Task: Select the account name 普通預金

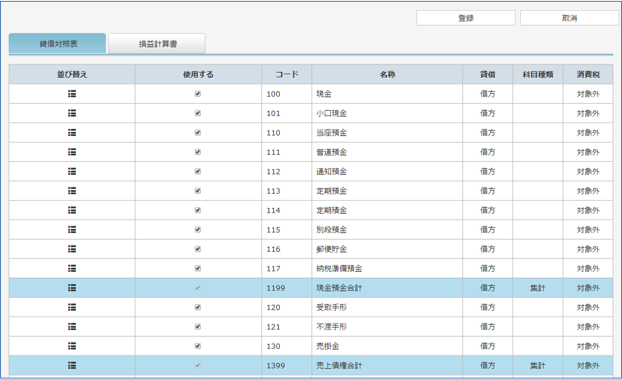Action: [332, 152]
